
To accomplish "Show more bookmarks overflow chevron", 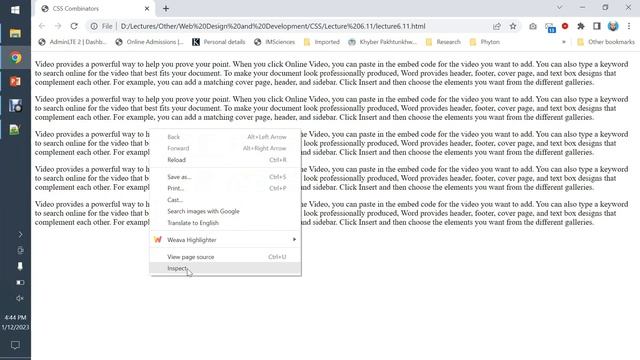I will coord(564,42).
